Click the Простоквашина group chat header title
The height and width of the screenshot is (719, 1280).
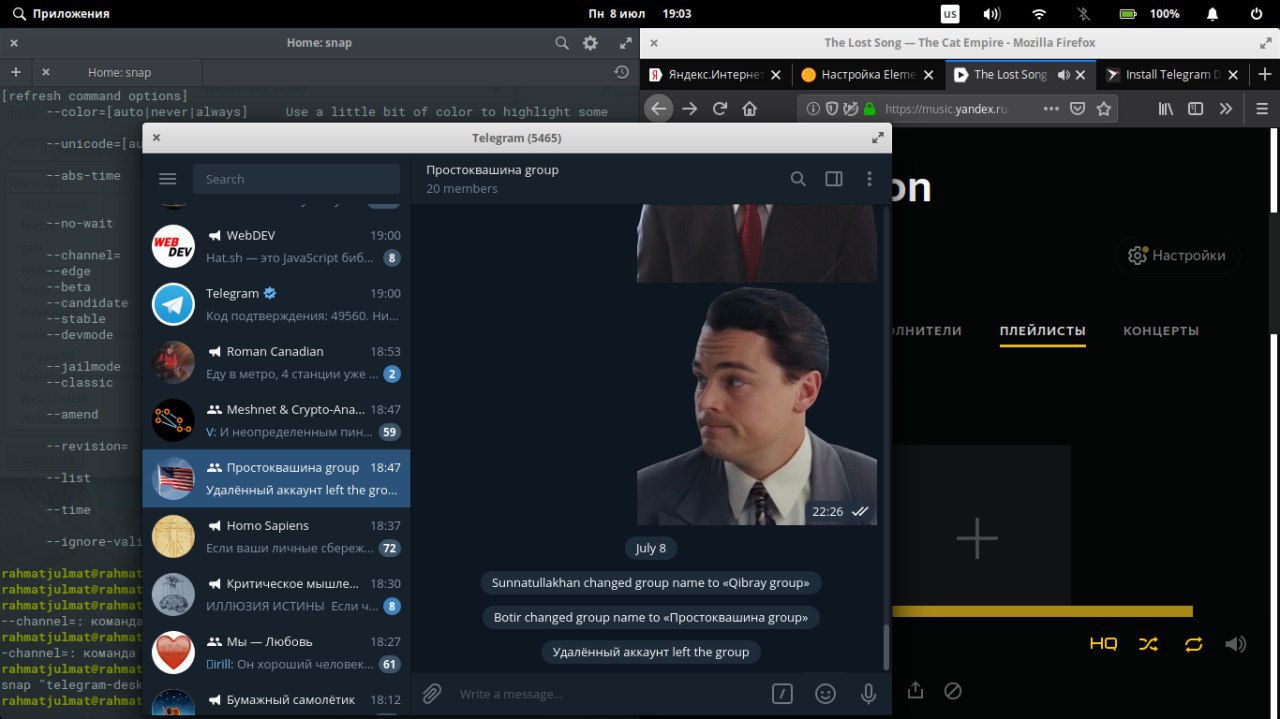492,170
